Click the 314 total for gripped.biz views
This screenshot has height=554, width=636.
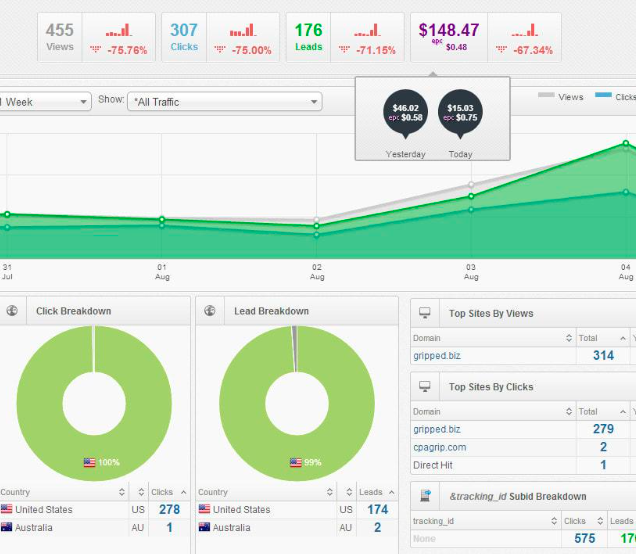click(604, 355)
